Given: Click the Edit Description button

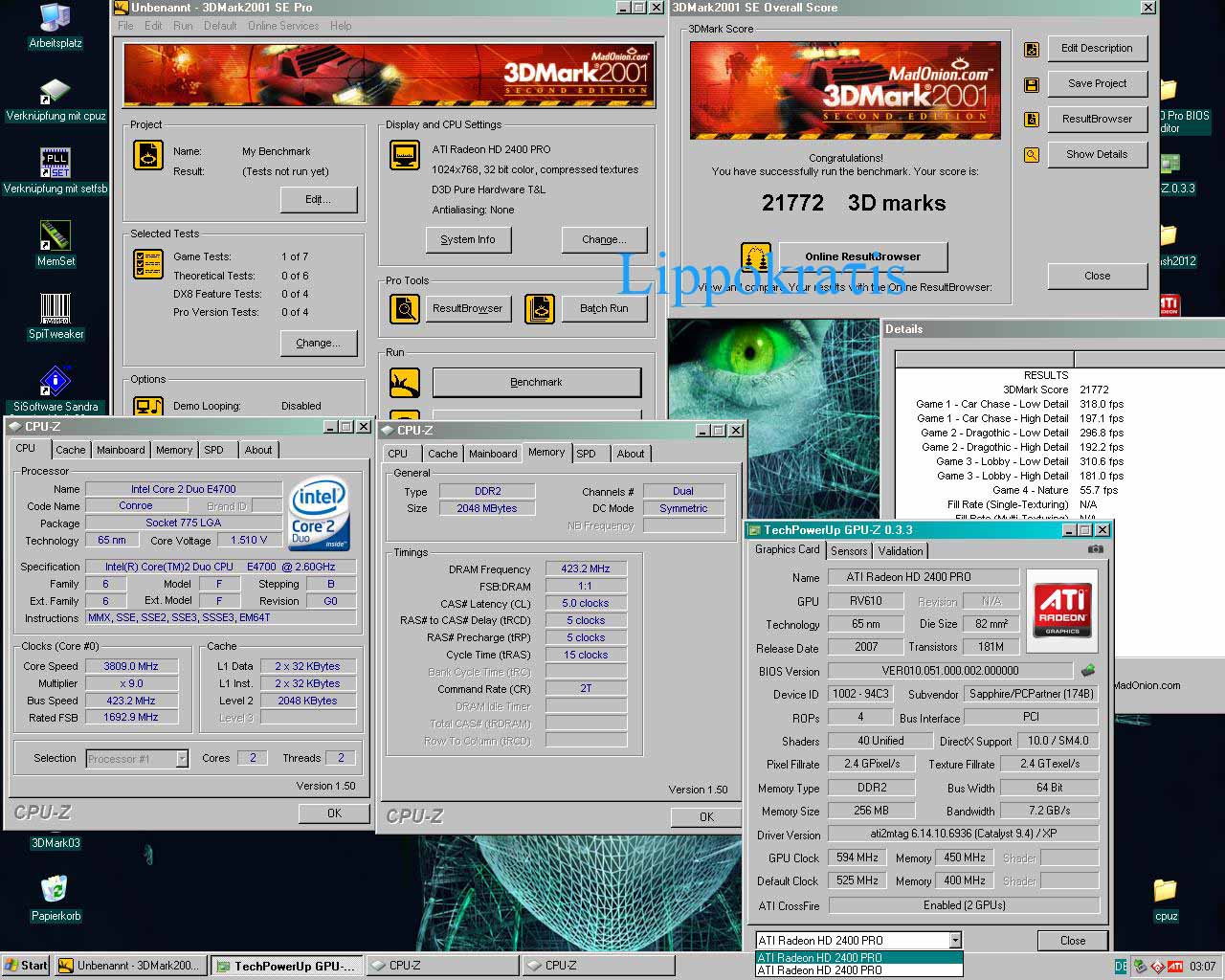Looking at the screenshot, I should point(1097,48).
